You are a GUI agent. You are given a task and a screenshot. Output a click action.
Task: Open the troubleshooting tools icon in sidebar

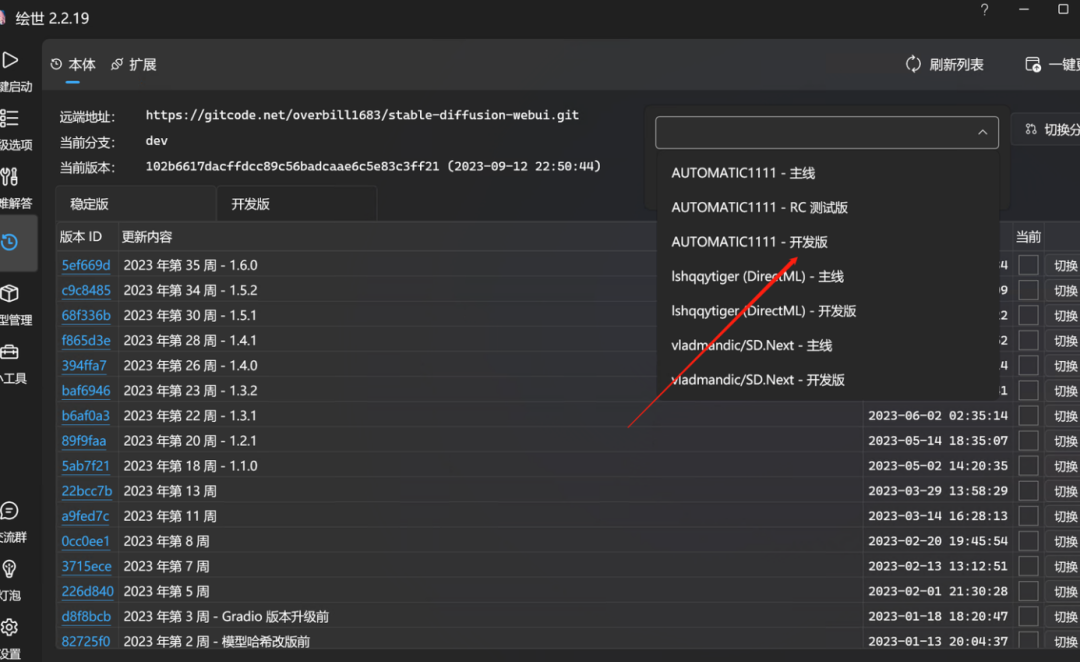coord(9,177)
